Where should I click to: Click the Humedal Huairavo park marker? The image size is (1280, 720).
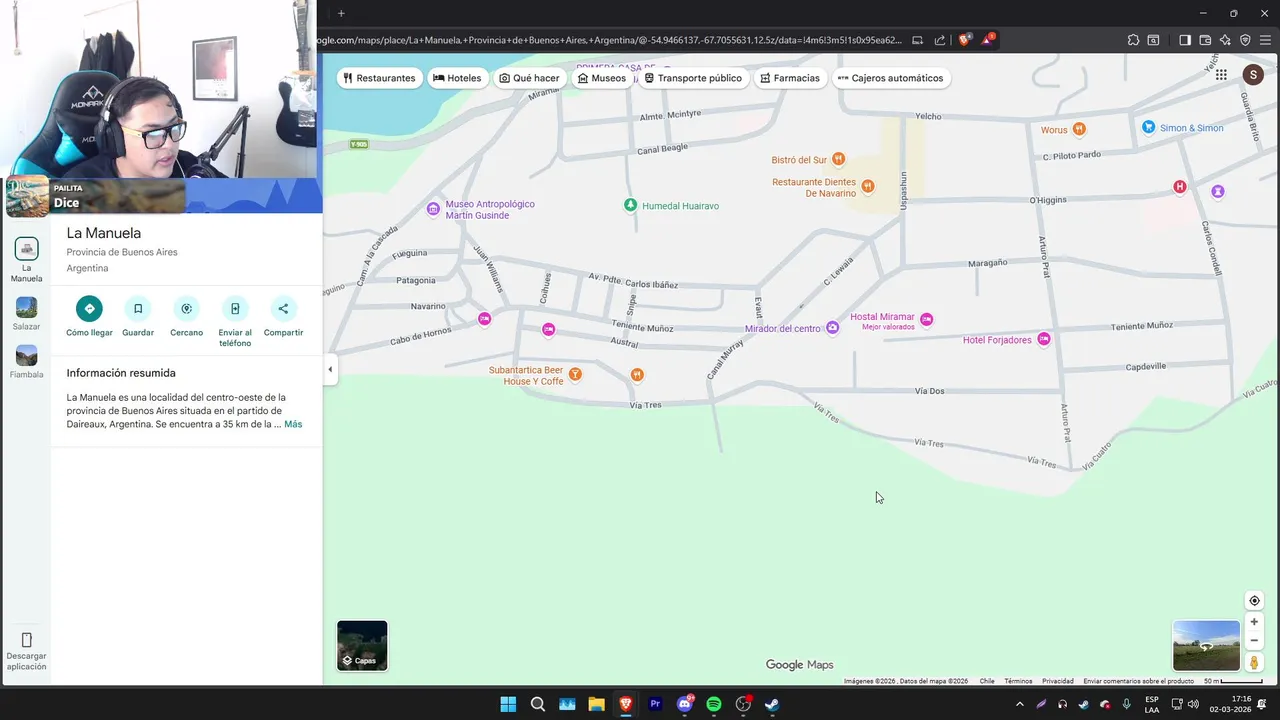(630, 205)
